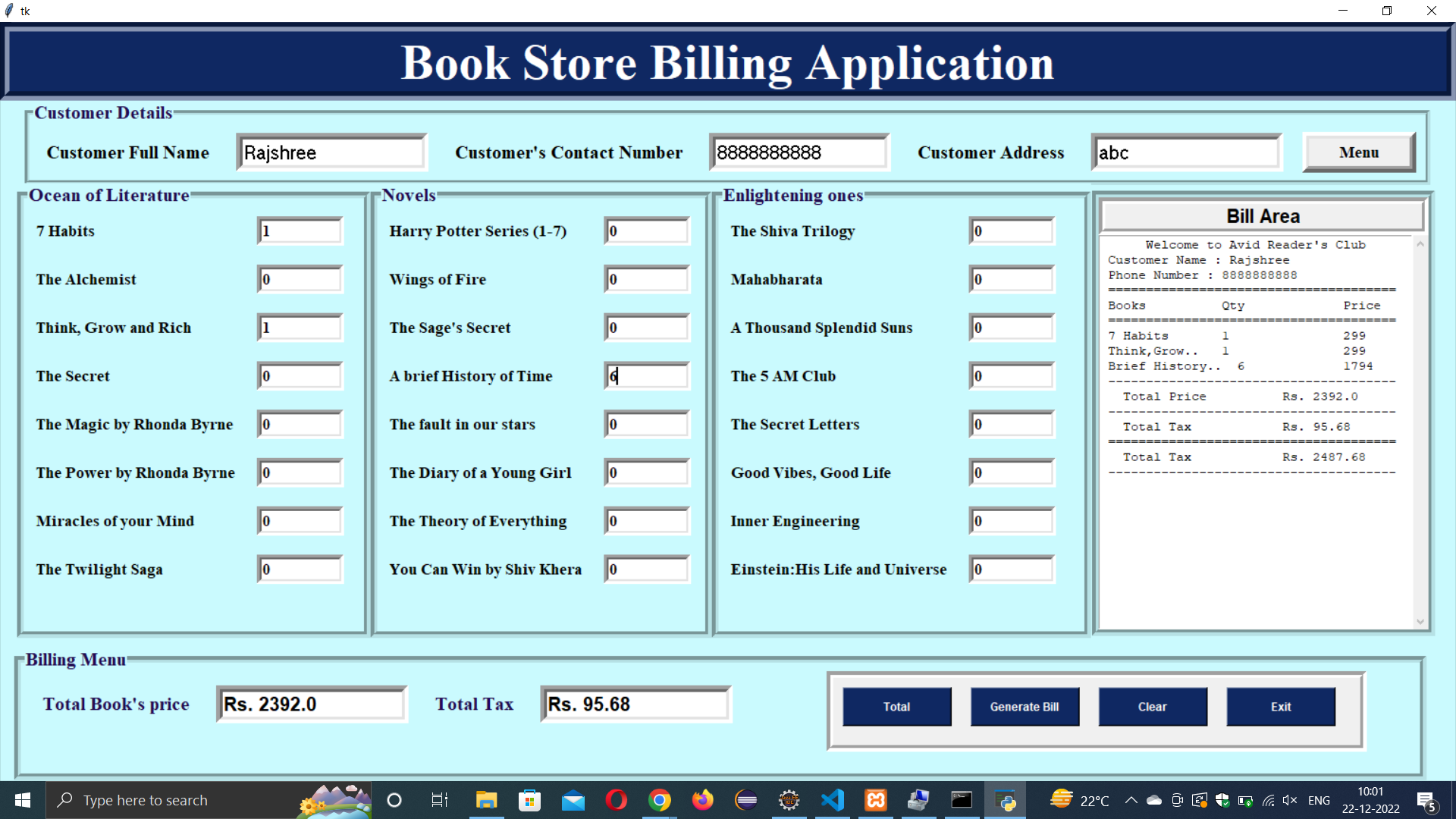The width and height of the screenshot is (1456, 819).
Task: Open the Opera browser from the taskbar
Action: point(616,800)
